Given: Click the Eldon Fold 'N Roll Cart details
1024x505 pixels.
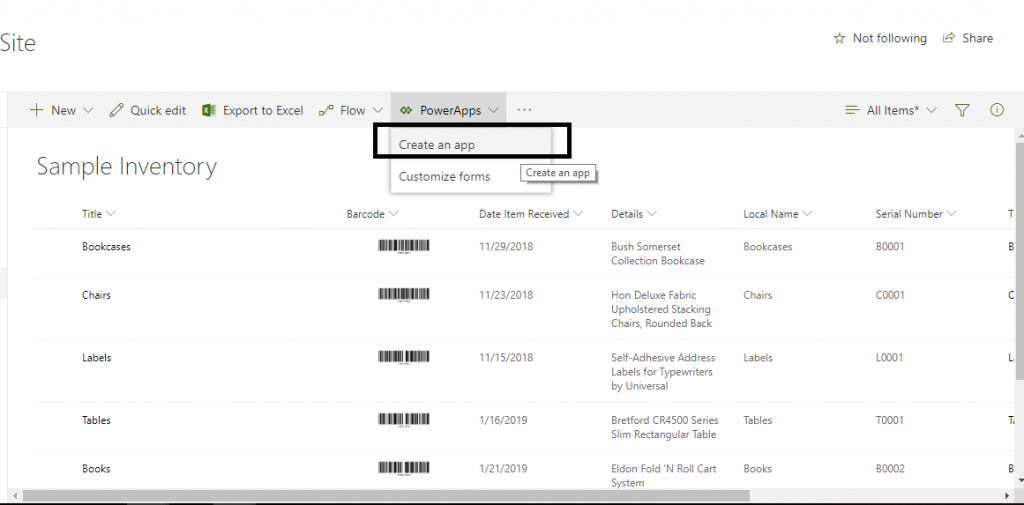Looking at the screenshot, I should pos(664,476).
